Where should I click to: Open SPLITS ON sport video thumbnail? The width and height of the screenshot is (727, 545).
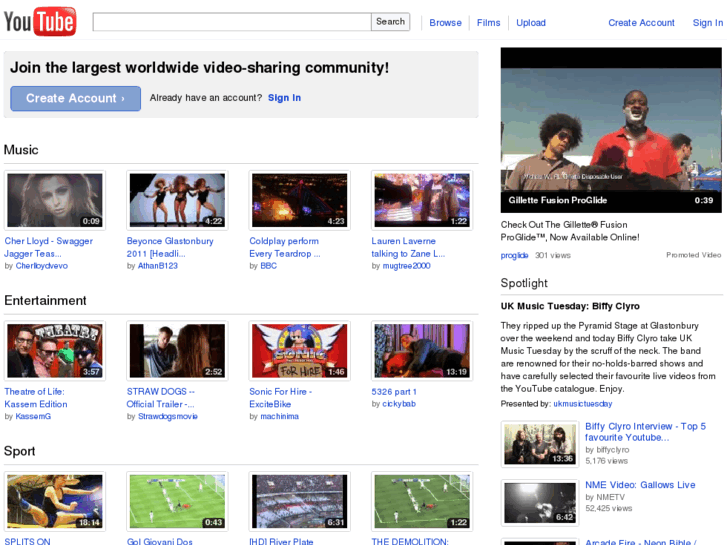(x=55, y=501)
